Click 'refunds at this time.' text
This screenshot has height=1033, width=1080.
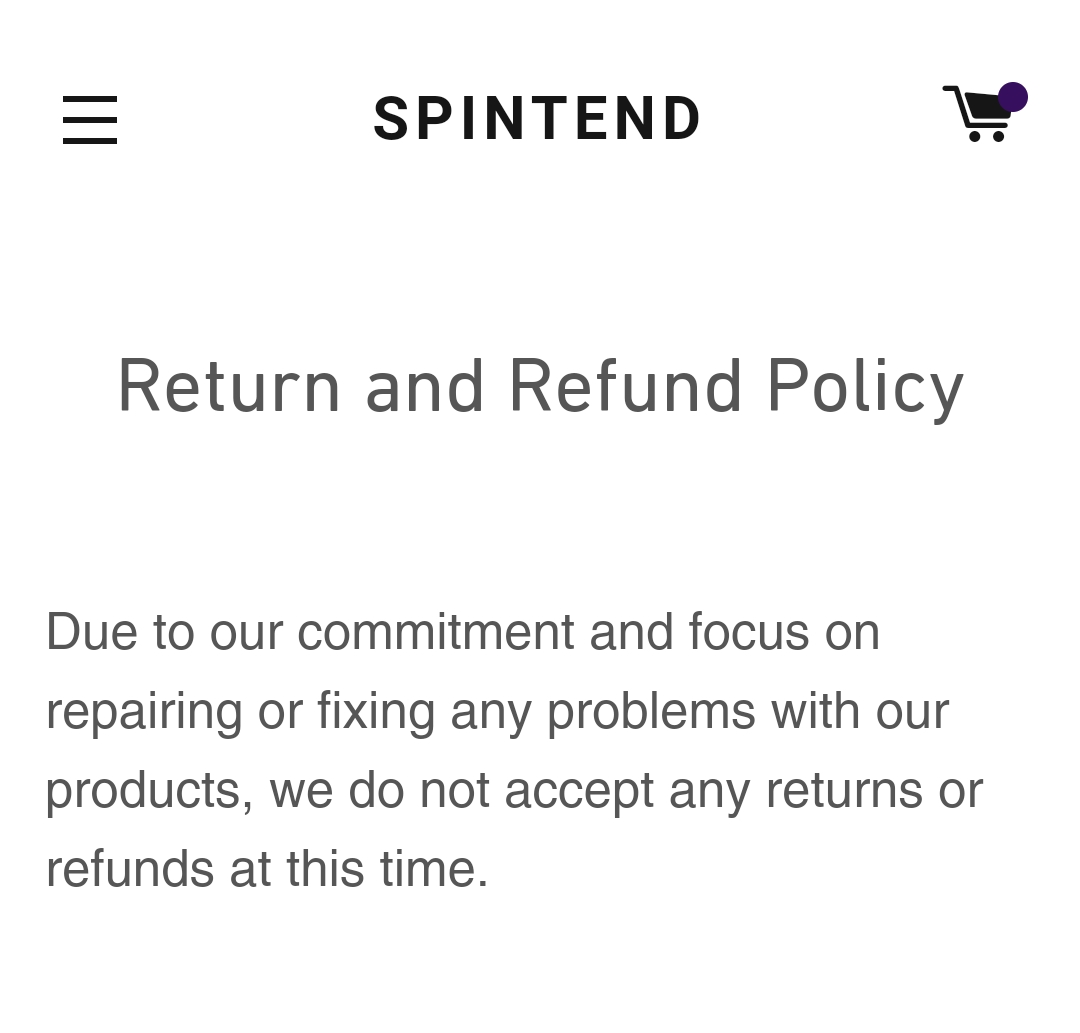pyautogui.click(x=267, y=868)
